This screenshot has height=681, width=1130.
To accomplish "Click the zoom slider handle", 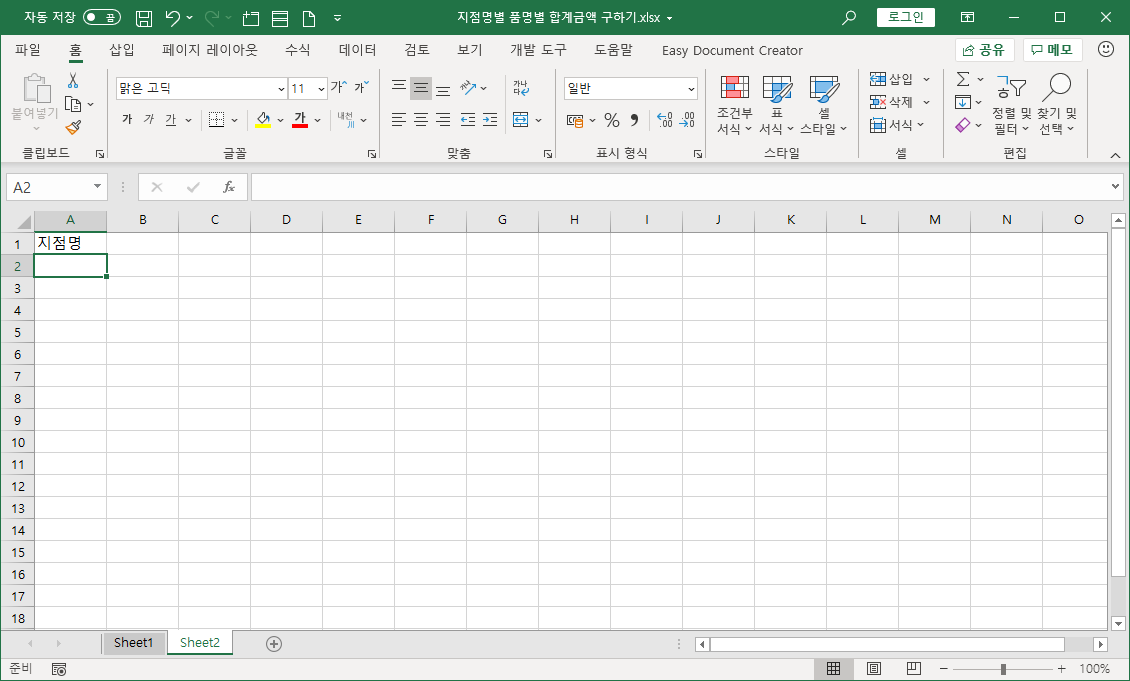I will [1002, 669].
